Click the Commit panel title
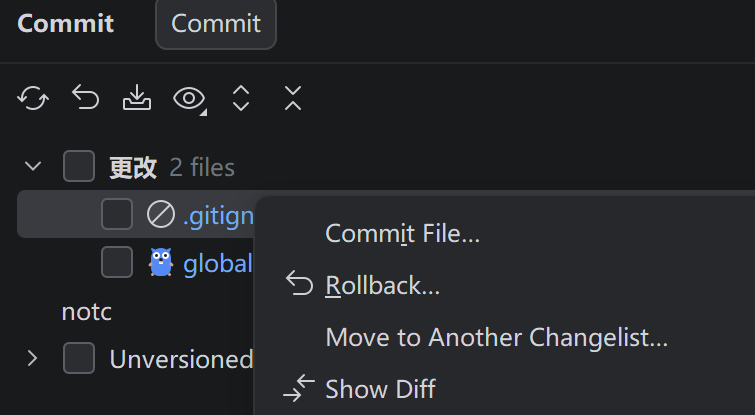 pos(66,24)
